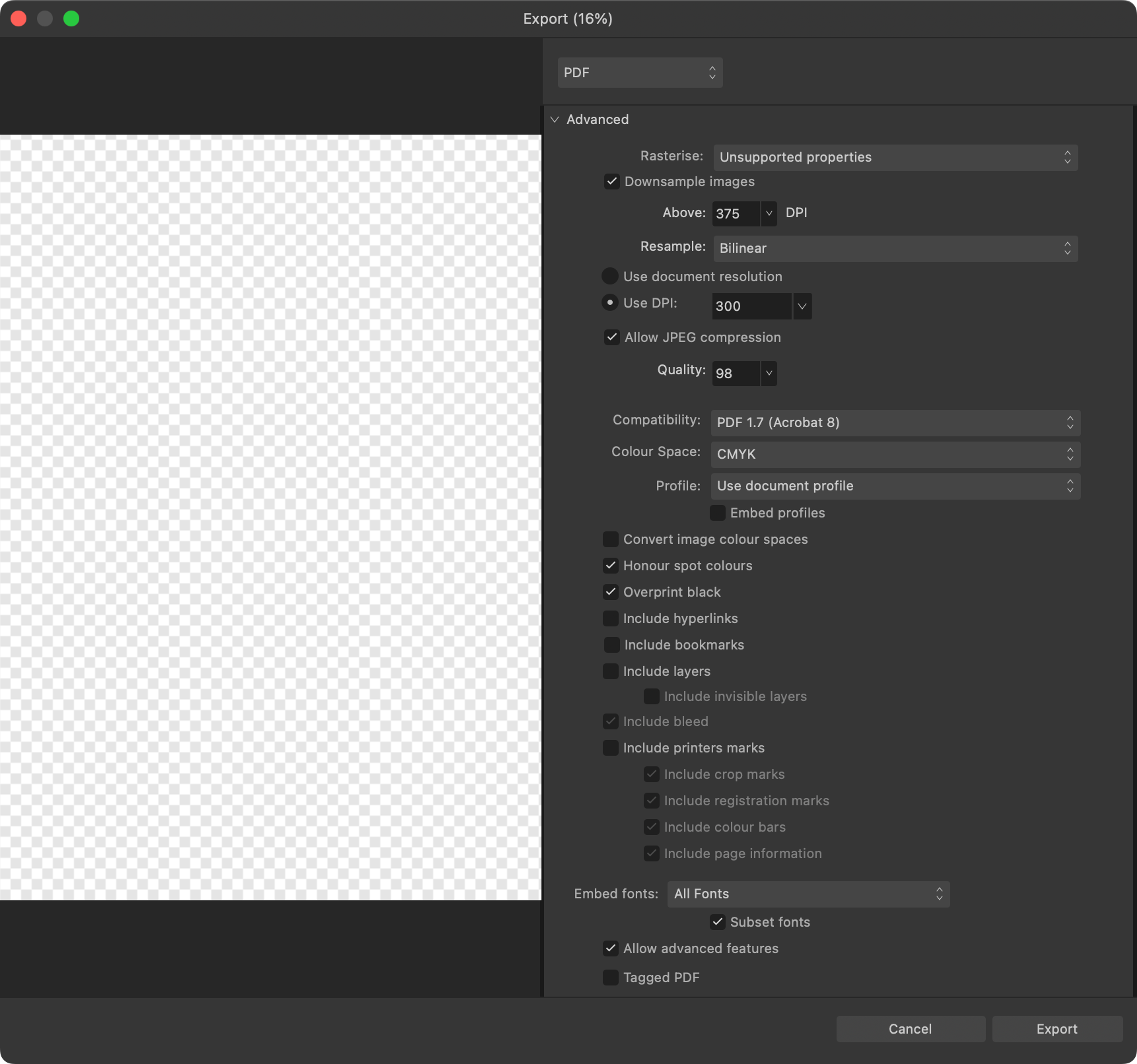The image size is (1137, 1064).
Task: Enable Include layers checkbox
Action: click(x=611, y=671)
